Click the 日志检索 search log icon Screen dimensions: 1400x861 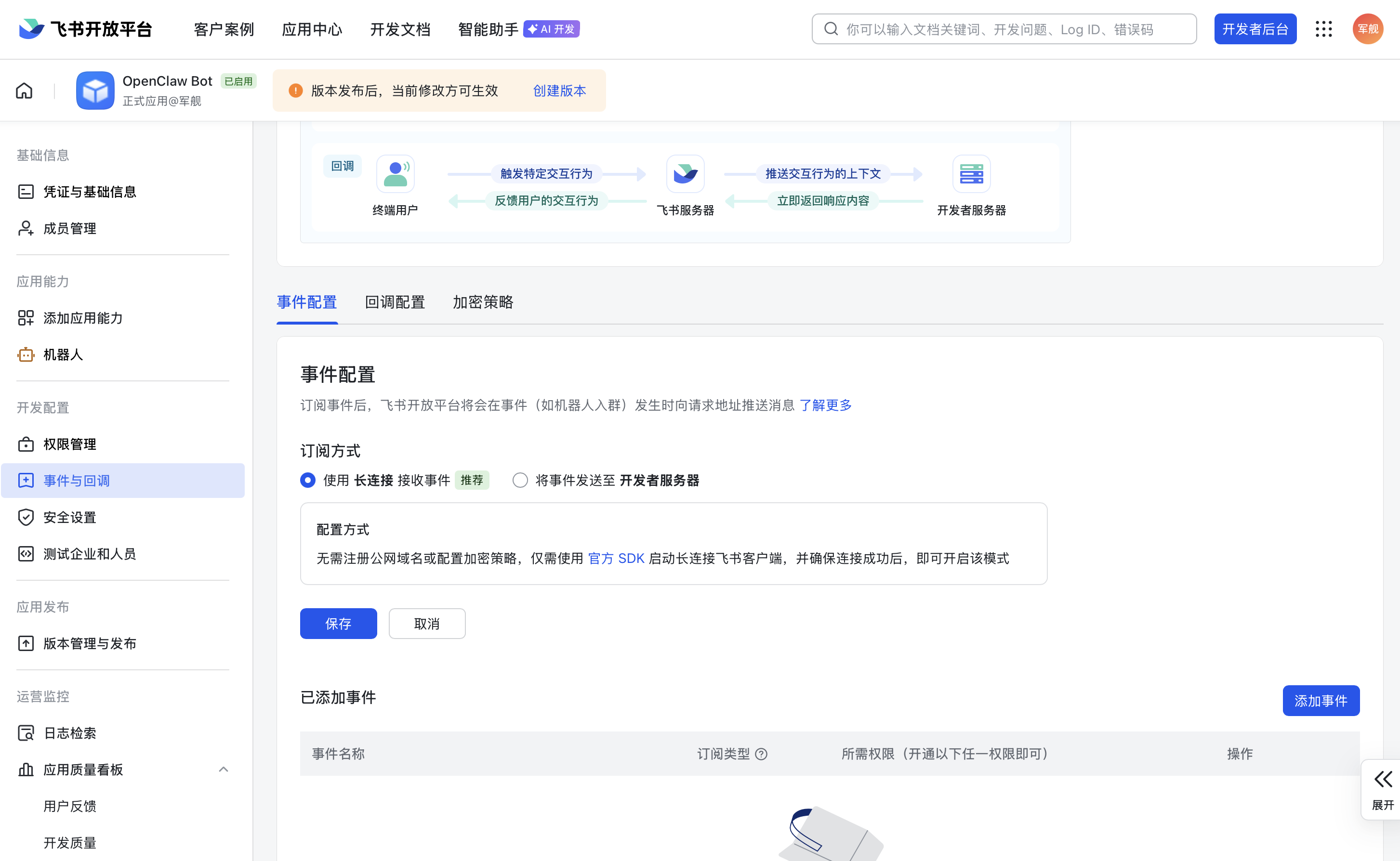tap(26, 733)
